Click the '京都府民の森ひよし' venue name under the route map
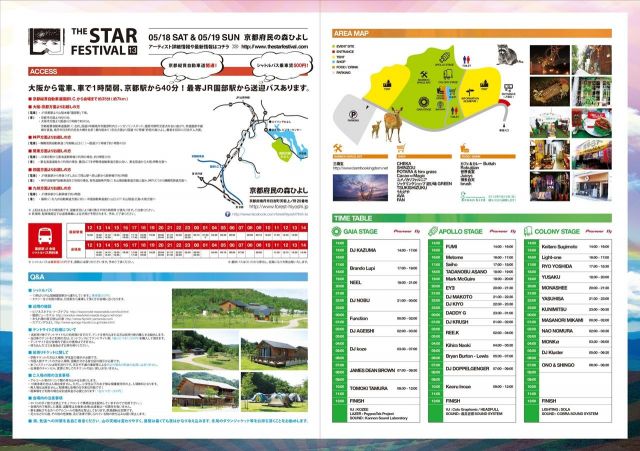 coord(279,191)
